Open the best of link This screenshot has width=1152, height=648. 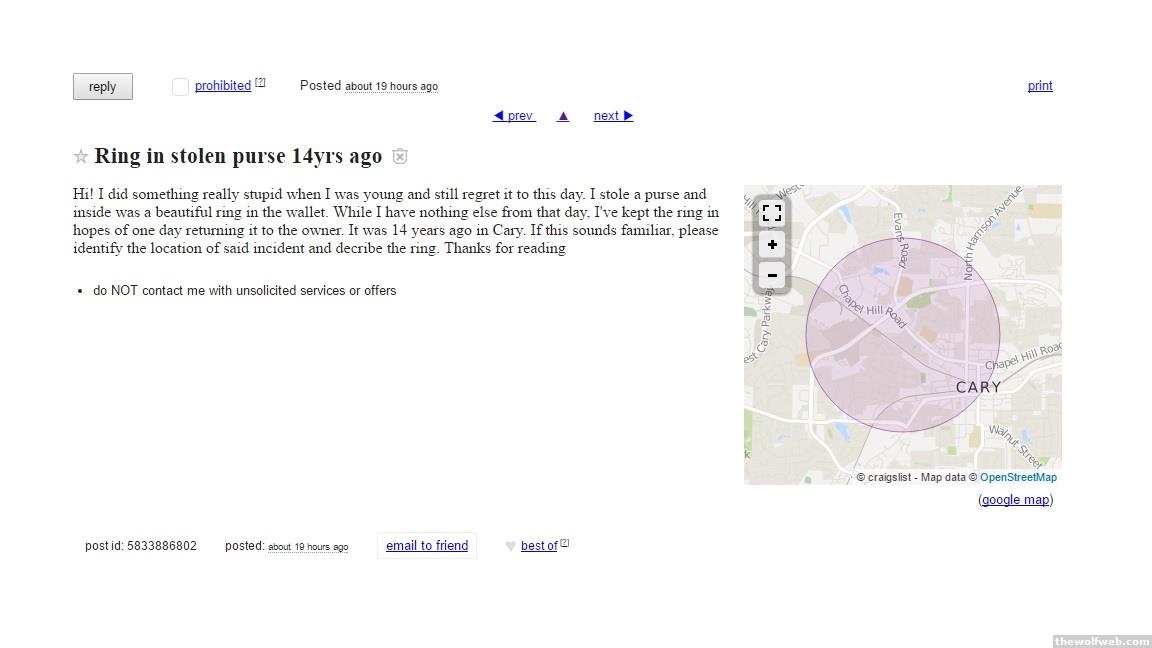tap(538, 546)
